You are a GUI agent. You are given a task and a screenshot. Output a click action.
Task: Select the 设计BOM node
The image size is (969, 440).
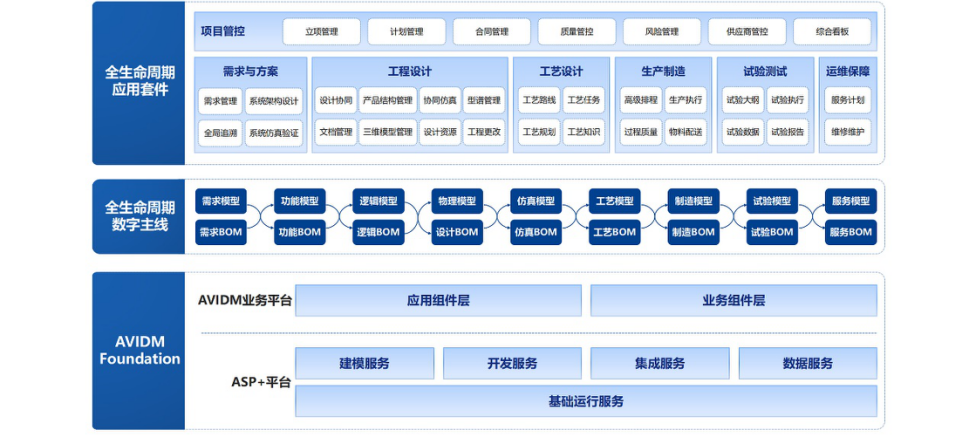[457, 232]
